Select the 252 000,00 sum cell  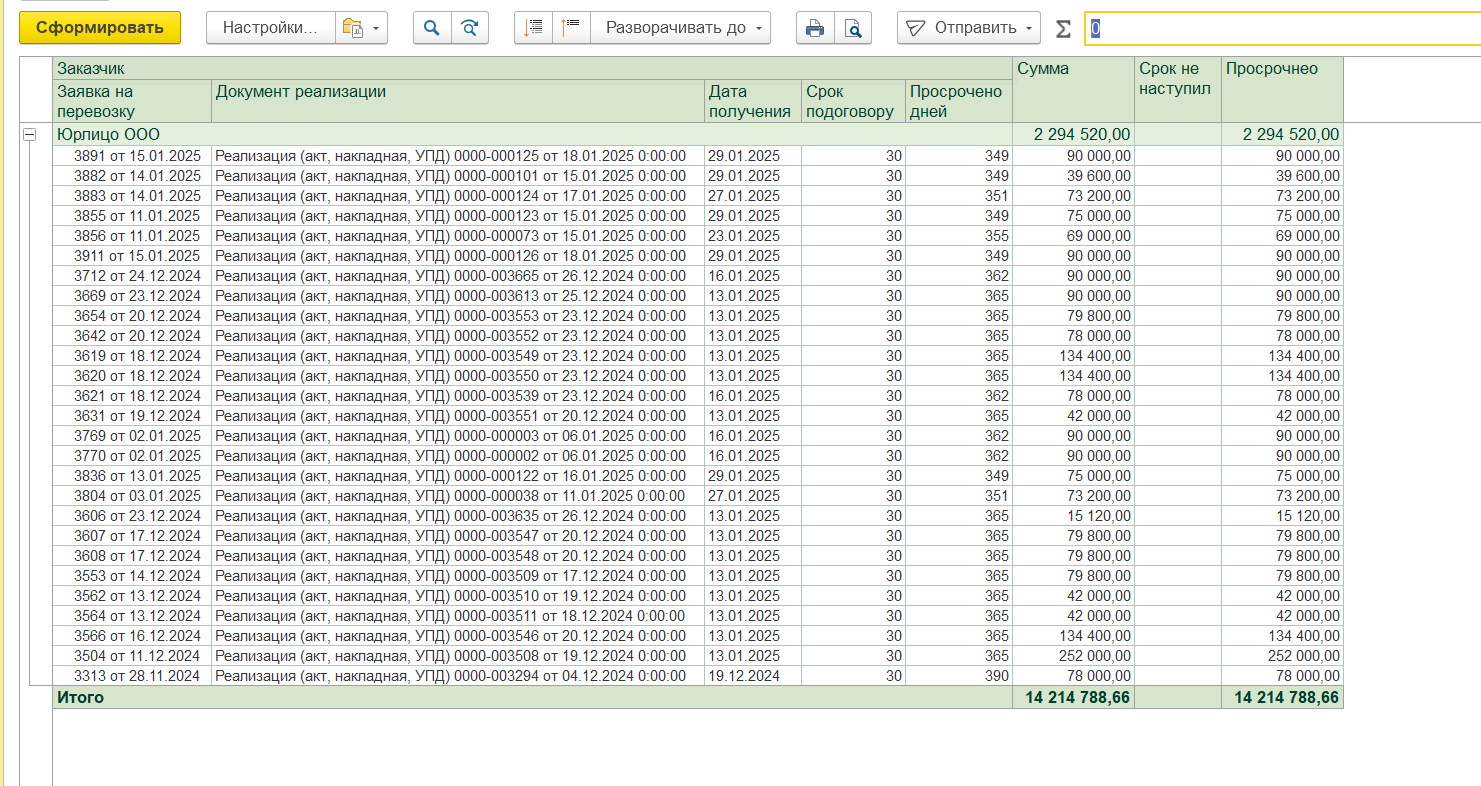point(1074,656)
